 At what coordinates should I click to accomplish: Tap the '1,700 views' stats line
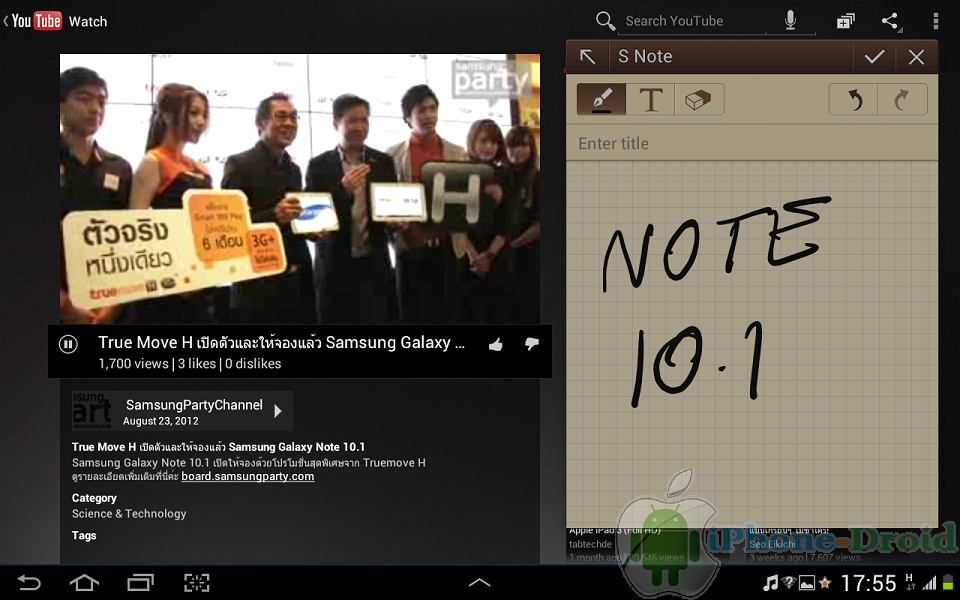coord(190,364)
